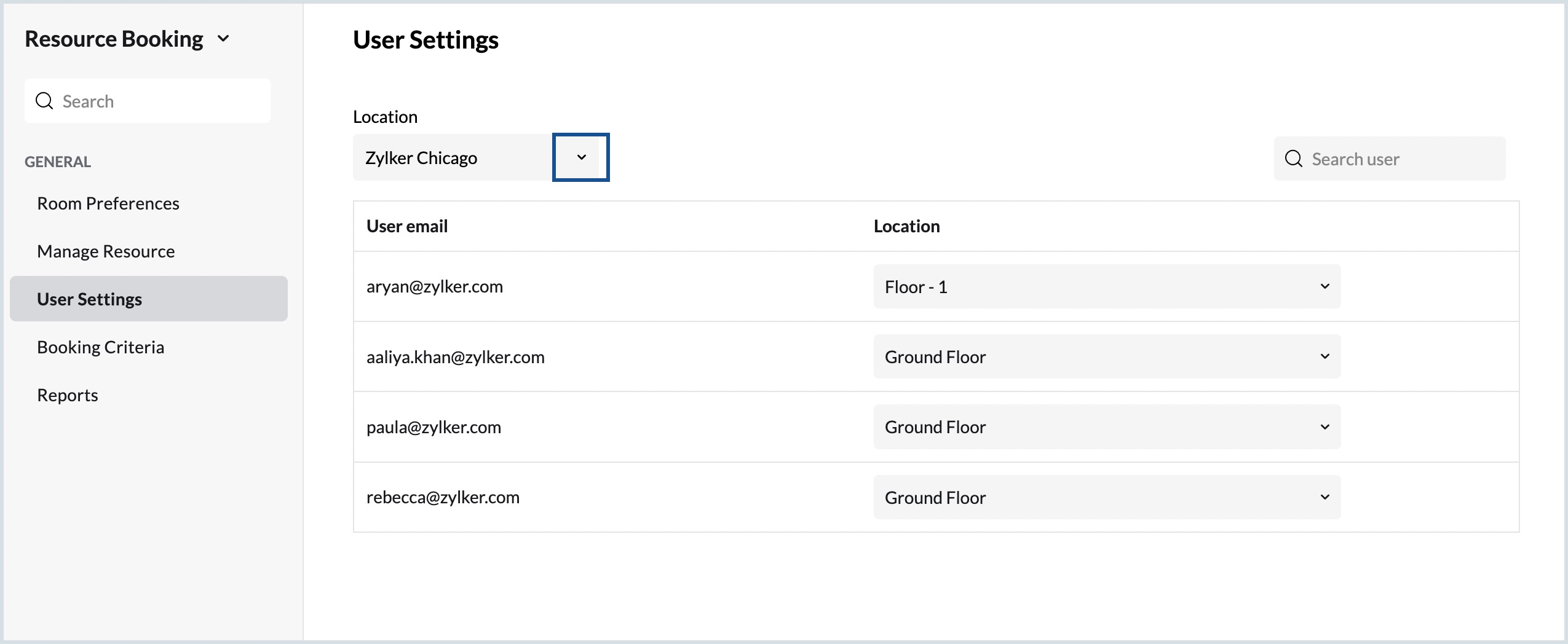Select the User Settings sidebar entry

click(89, 299)
